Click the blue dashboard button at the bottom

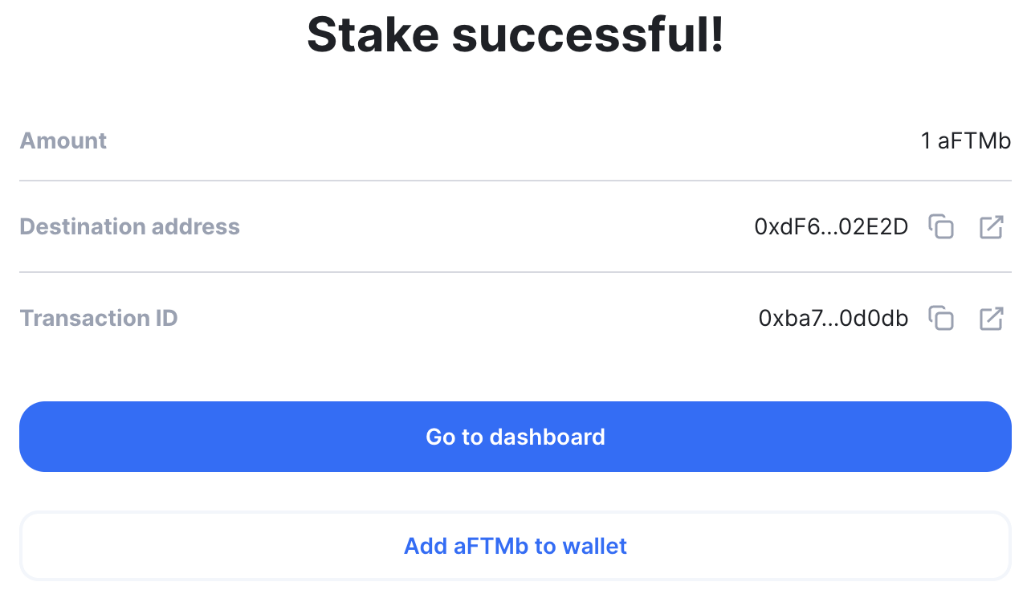515,437
